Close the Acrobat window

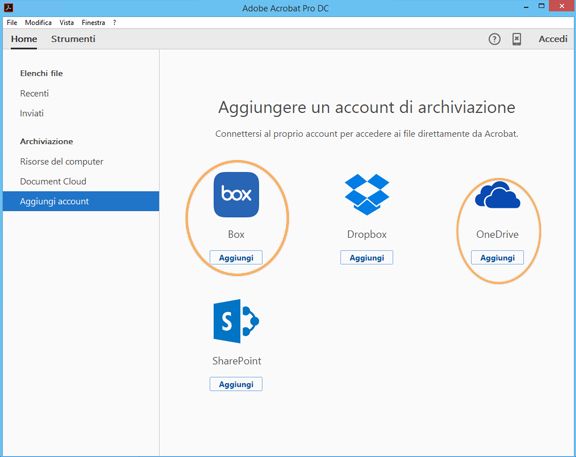click(562, 6)
